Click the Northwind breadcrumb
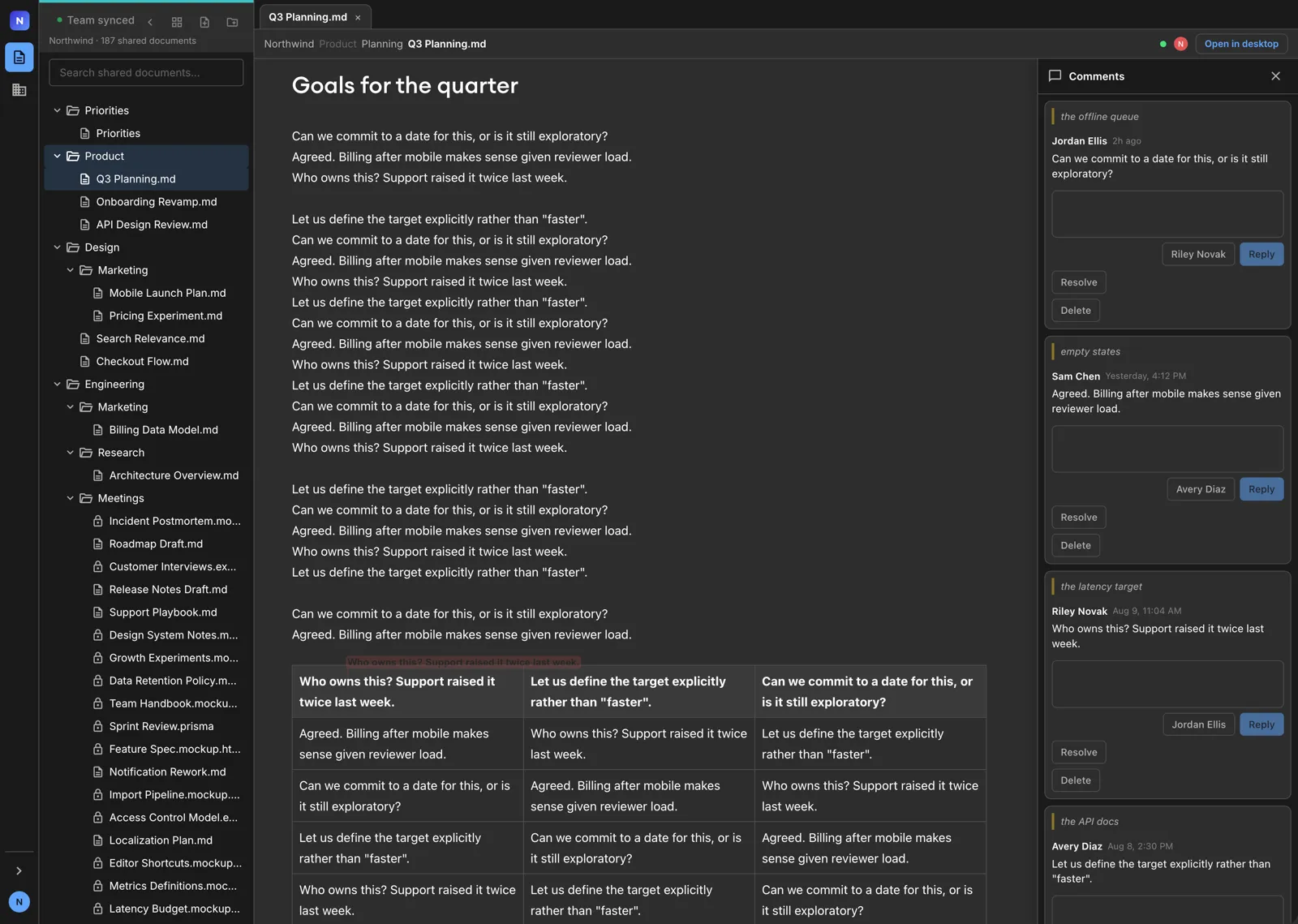1298x924 pixels. click(x=289, y=44)
